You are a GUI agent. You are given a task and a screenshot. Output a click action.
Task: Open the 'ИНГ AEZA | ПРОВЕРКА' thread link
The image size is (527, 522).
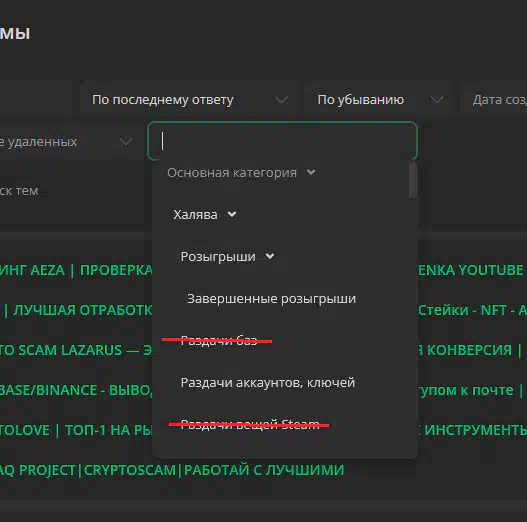tap(76, 270)
